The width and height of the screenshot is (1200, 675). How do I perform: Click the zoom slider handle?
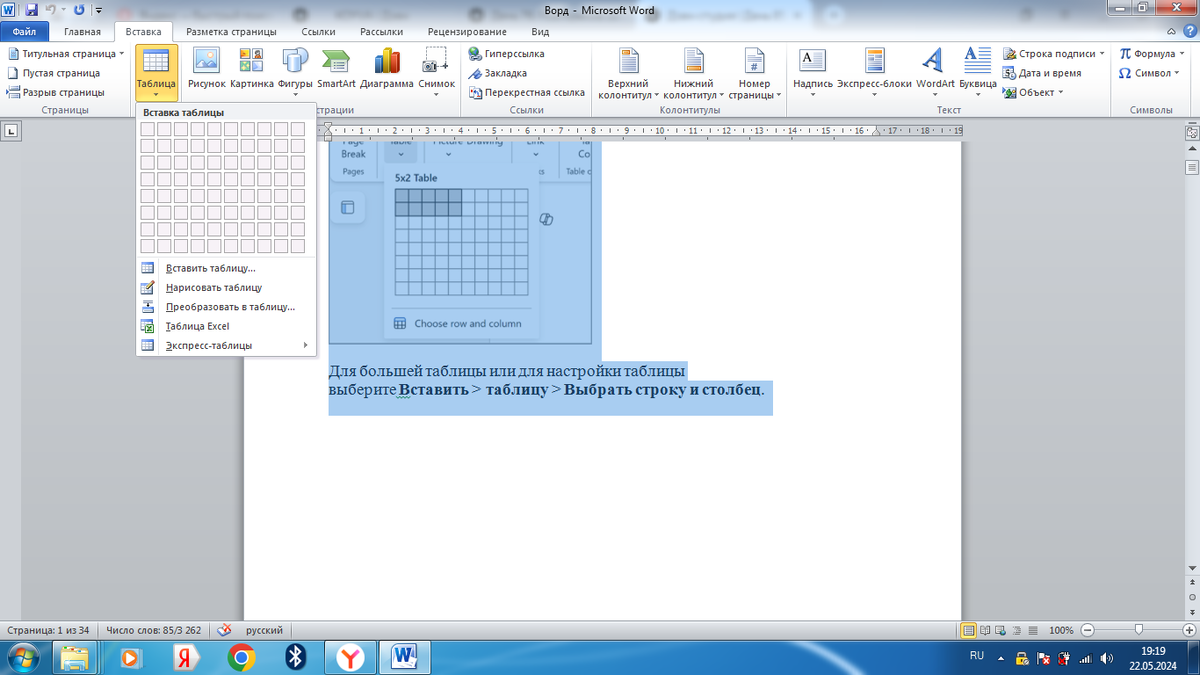1139,631
